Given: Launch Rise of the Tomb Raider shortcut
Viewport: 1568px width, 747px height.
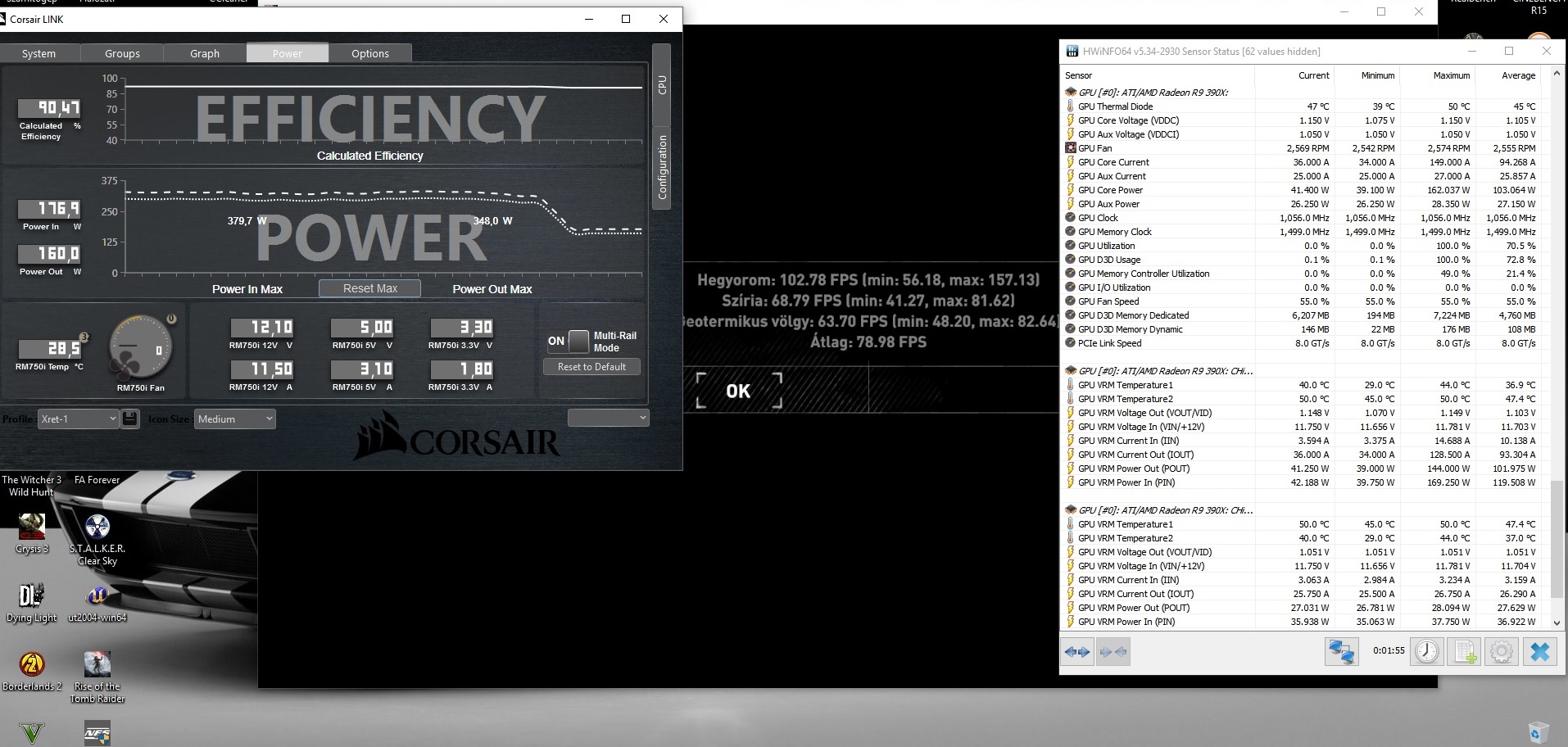Looking at the screenshot, I should point(97,677).
